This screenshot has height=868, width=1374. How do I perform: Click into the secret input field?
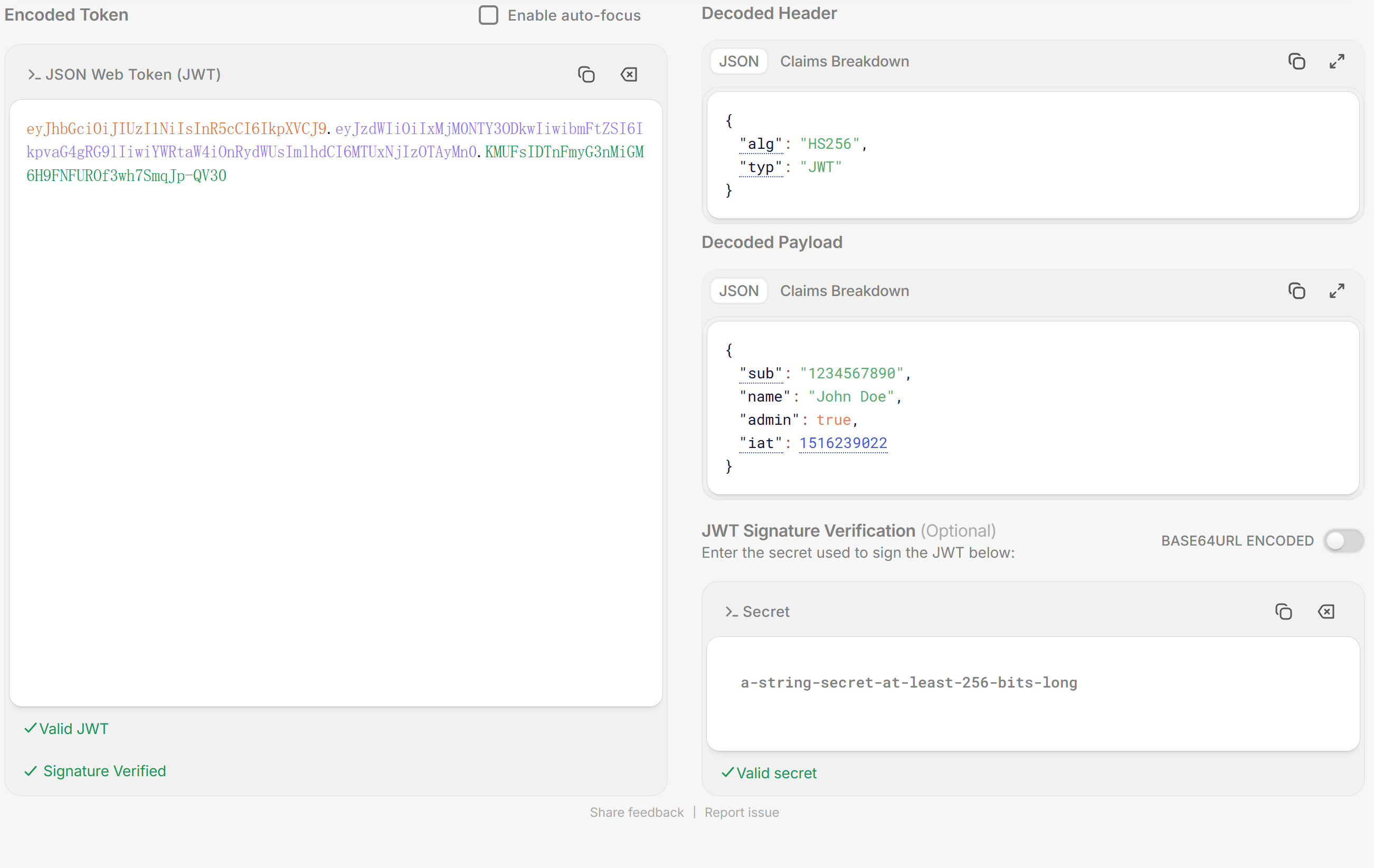click(1033, 693)
